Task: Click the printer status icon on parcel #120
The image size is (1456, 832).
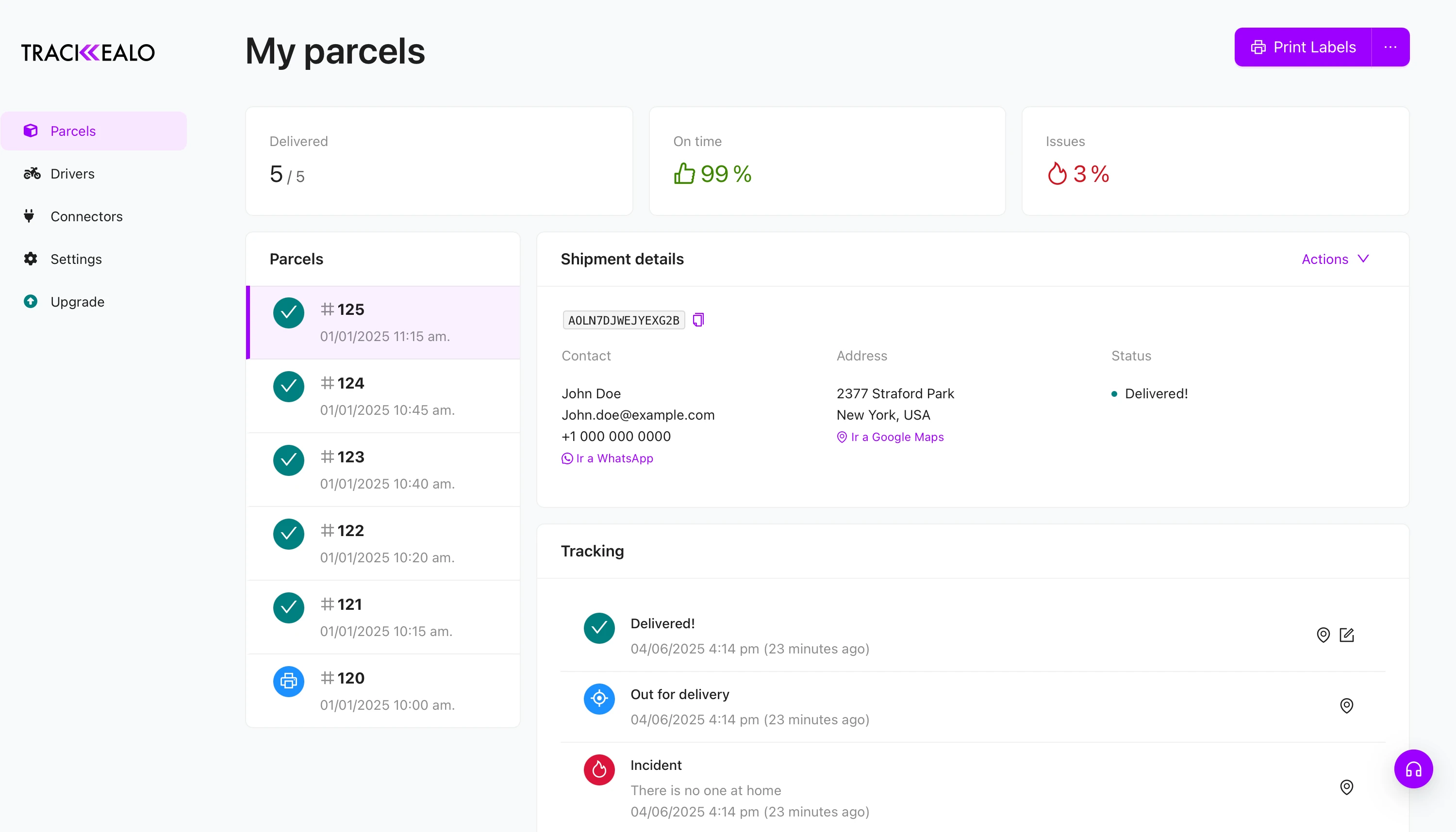Action: coord(289,681)
